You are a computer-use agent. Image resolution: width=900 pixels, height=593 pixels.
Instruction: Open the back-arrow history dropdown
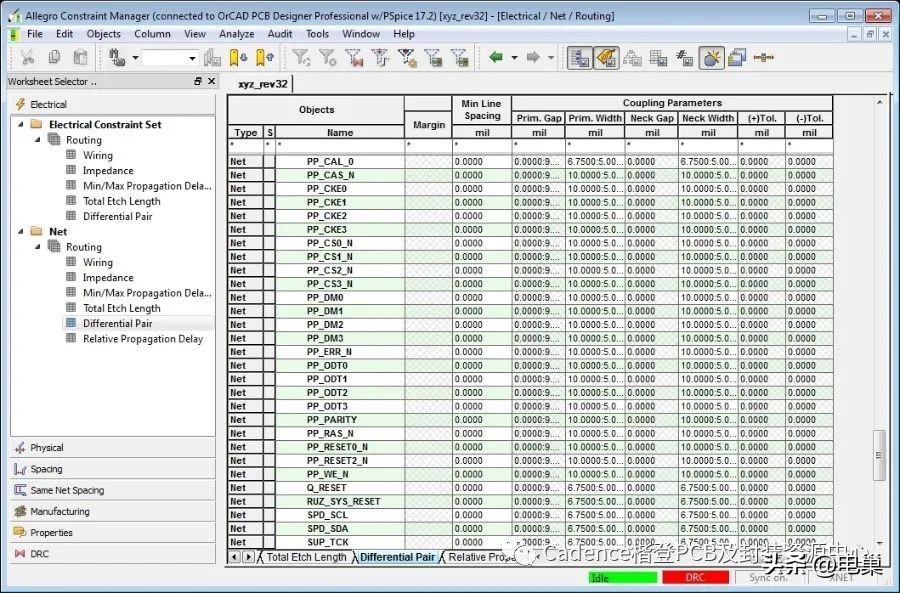pyautogui.click(x=513, y=57)
